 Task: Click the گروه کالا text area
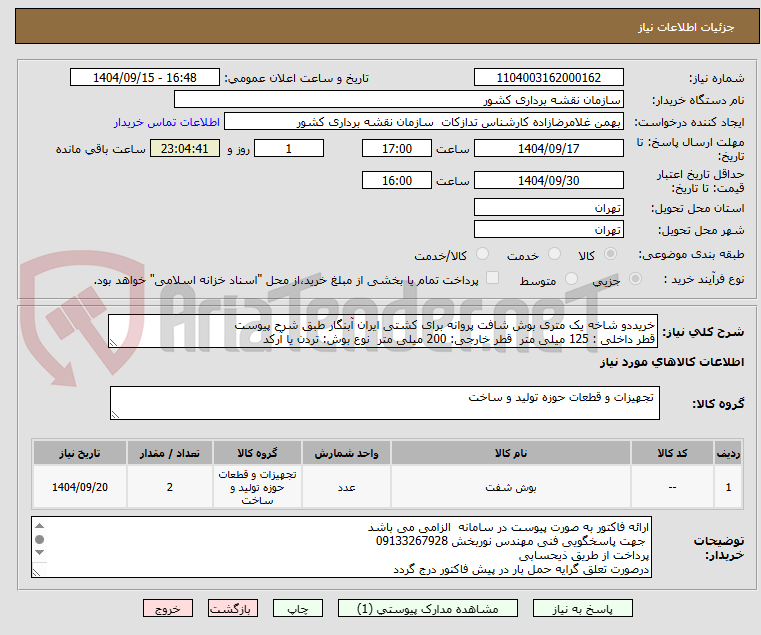click(x=385, y=403)
